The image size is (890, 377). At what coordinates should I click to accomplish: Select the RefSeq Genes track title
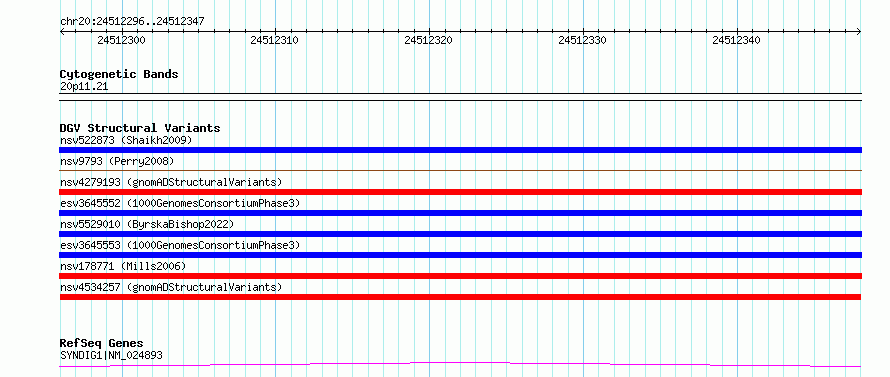pos(101,344)
